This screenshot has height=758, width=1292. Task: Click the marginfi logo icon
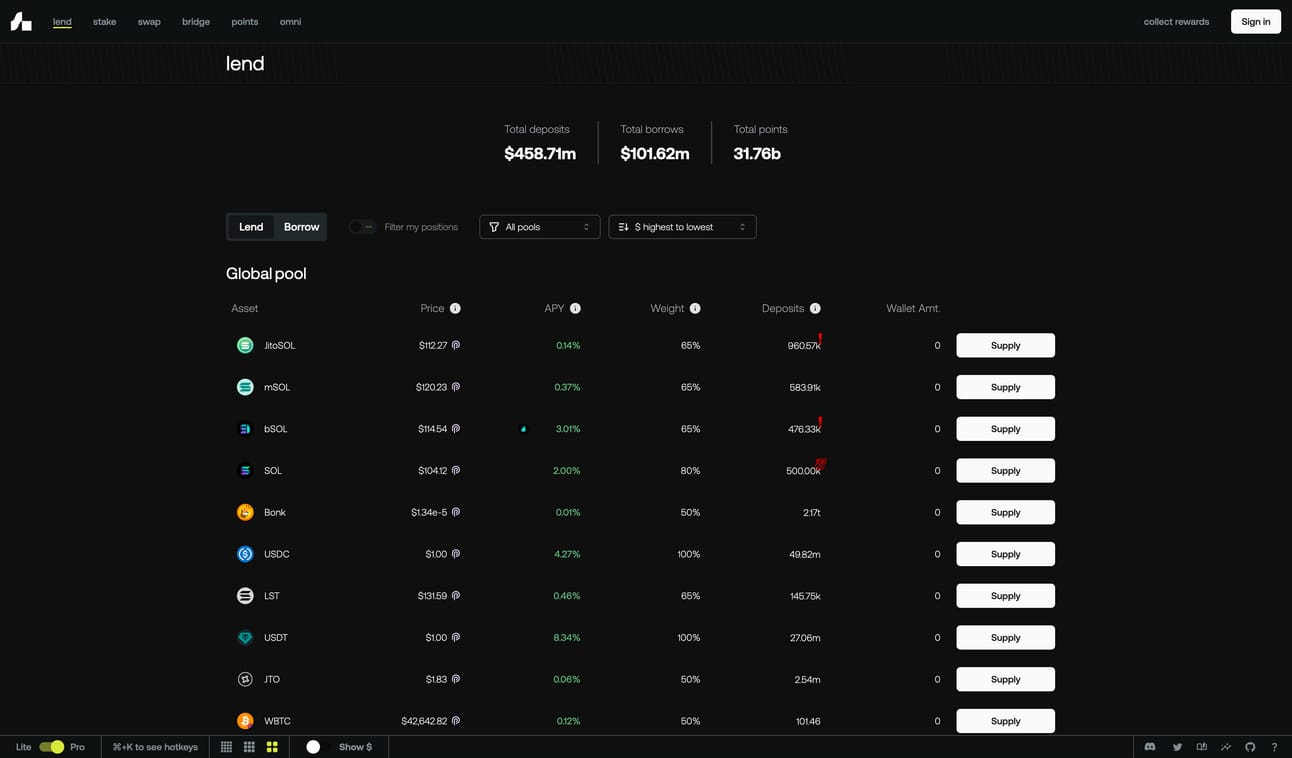pos(21,21)
